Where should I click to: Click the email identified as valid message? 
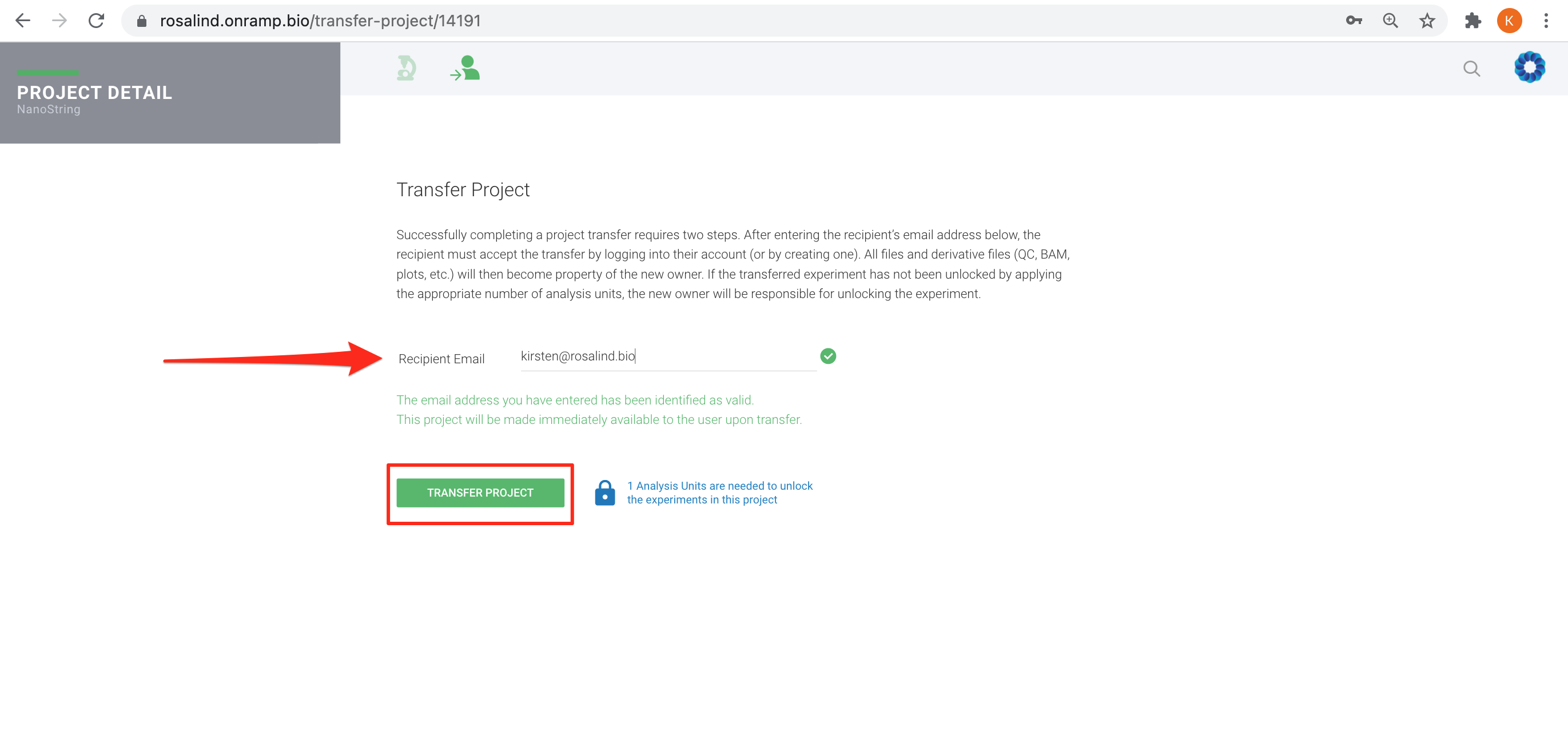point(575,400)
